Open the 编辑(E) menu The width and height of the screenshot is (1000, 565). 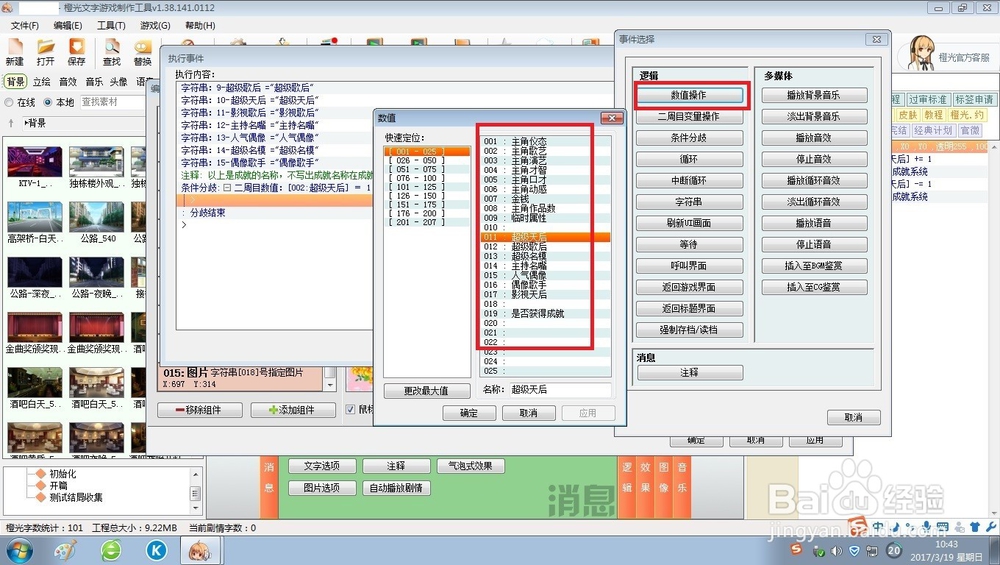[68, 26]
